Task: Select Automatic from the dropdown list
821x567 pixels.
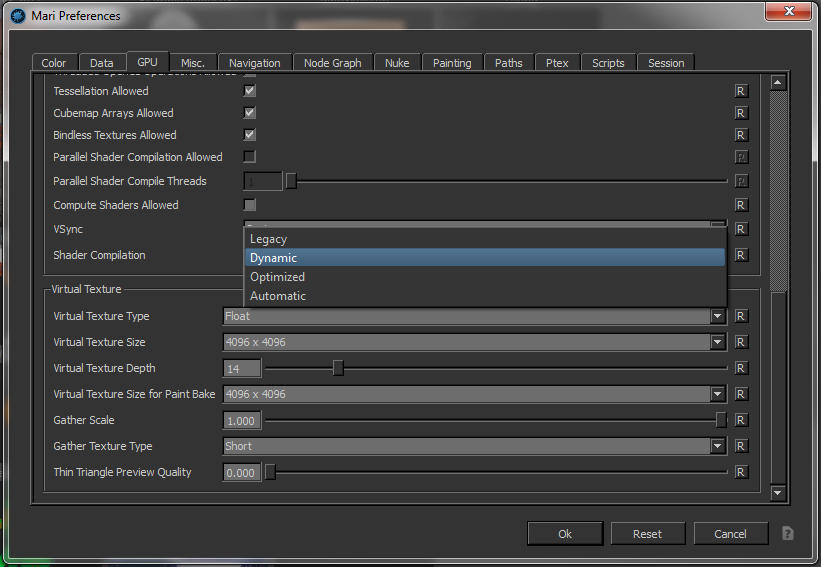Action: tap(485, 296)
